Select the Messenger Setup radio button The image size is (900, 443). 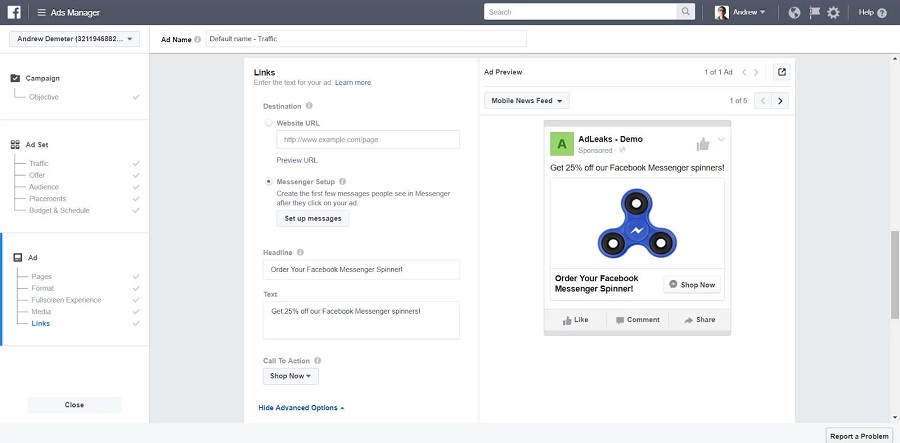pos(268,182)
